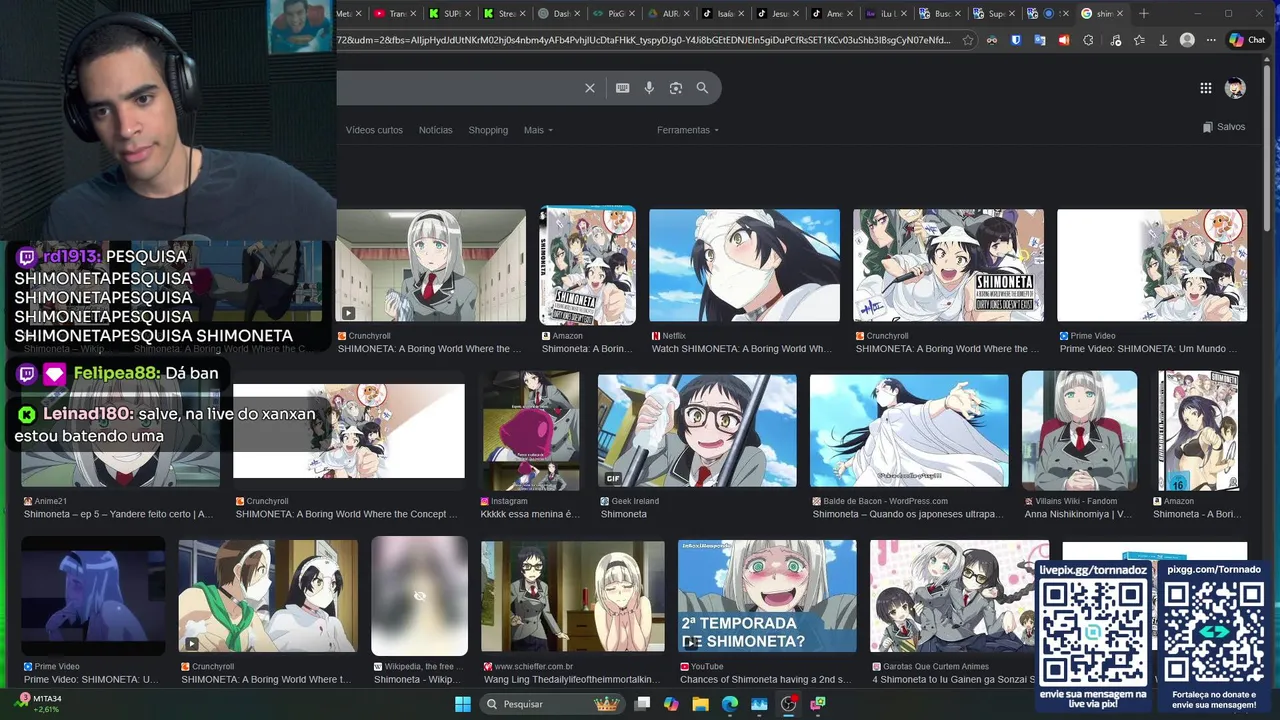
Task: Switch to the PixGG browser tab
Action: tap(612, 13)
